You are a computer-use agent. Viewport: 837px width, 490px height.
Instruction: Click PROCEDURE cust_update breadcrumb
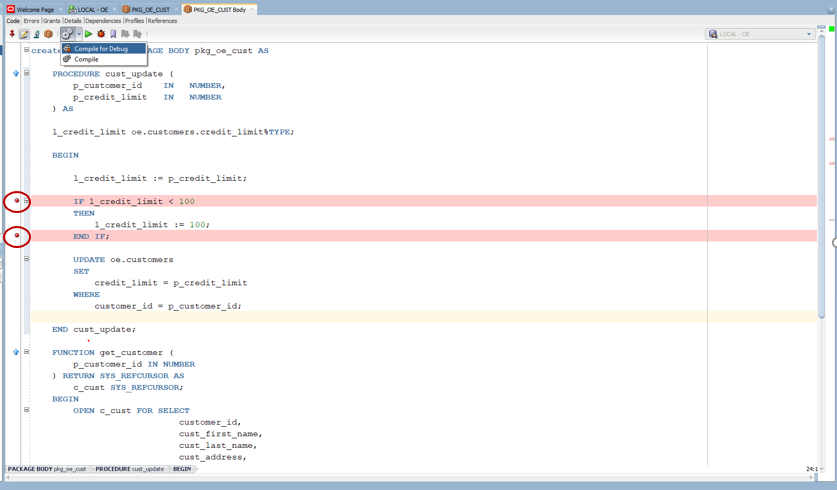(x=130, y=469)
